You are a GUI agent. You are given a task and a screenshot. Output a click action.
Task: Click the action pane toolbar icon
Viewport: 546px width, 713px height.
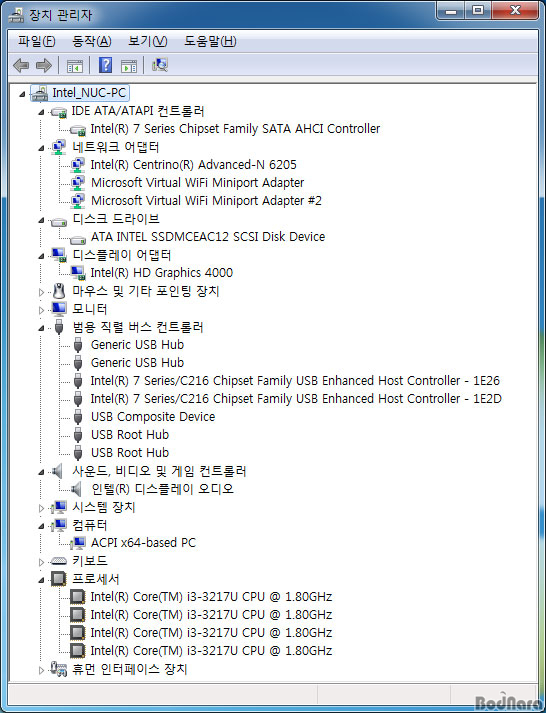pos(129,66)
